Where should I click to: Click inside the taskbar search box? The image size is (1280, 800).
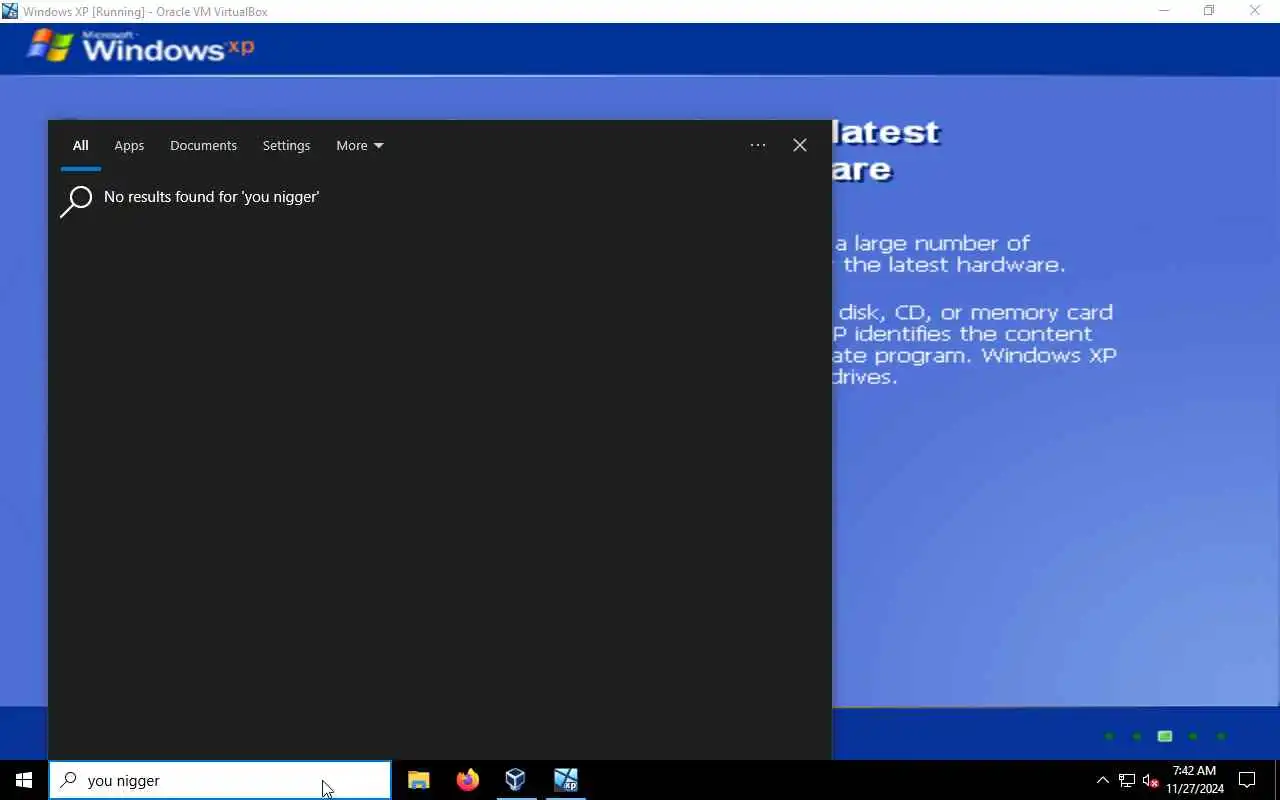click(220, 780)
